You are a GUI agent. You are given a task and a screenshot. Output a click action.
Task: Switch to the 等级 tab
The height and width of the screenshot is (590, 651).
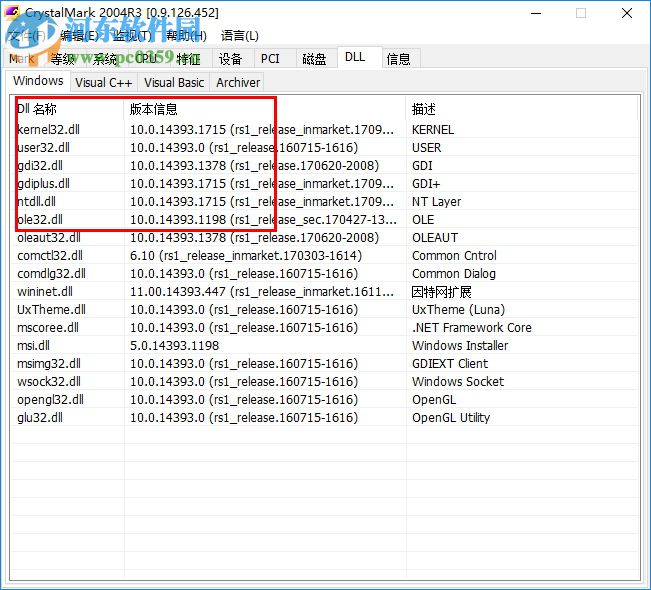click(x=63, y=59)
